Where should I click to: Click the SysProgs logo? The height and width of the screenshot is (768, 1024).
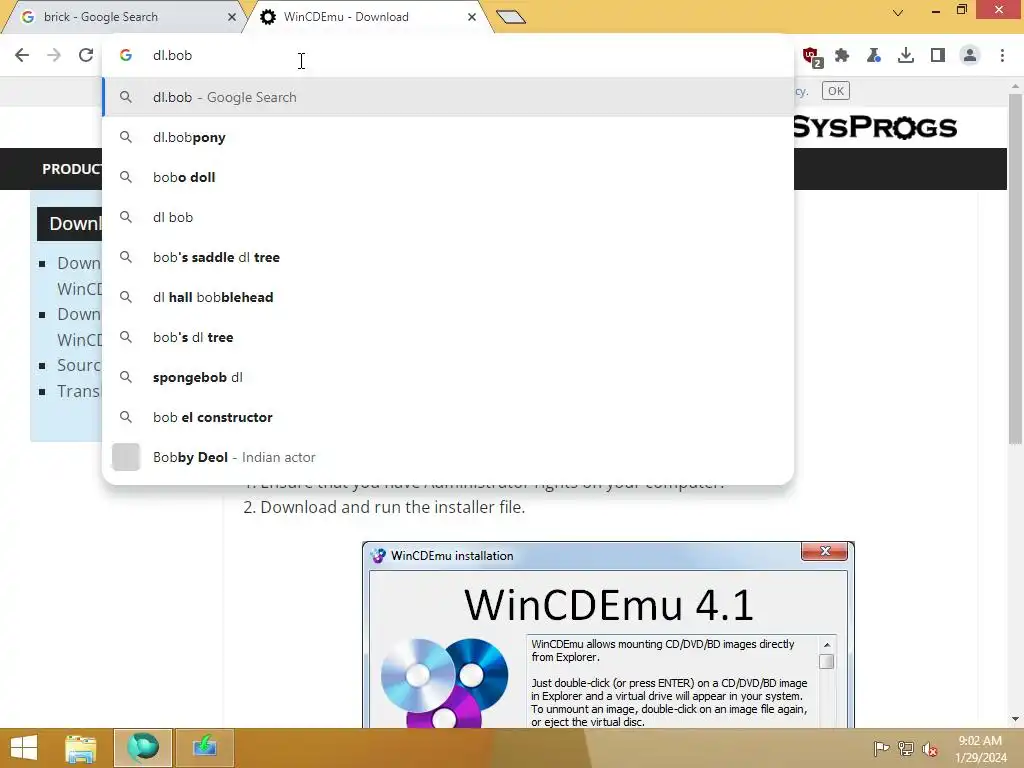[875, 127]
